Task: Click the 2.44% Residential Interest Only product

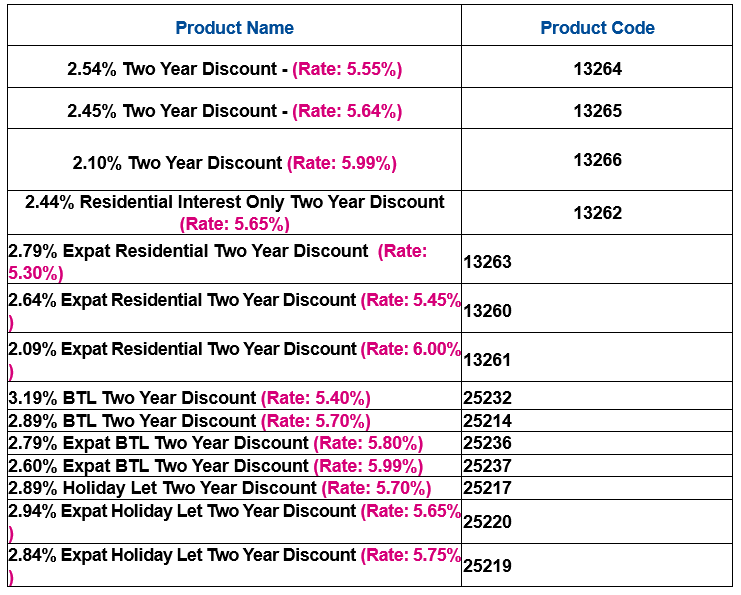Action: [x=234, y=202]
